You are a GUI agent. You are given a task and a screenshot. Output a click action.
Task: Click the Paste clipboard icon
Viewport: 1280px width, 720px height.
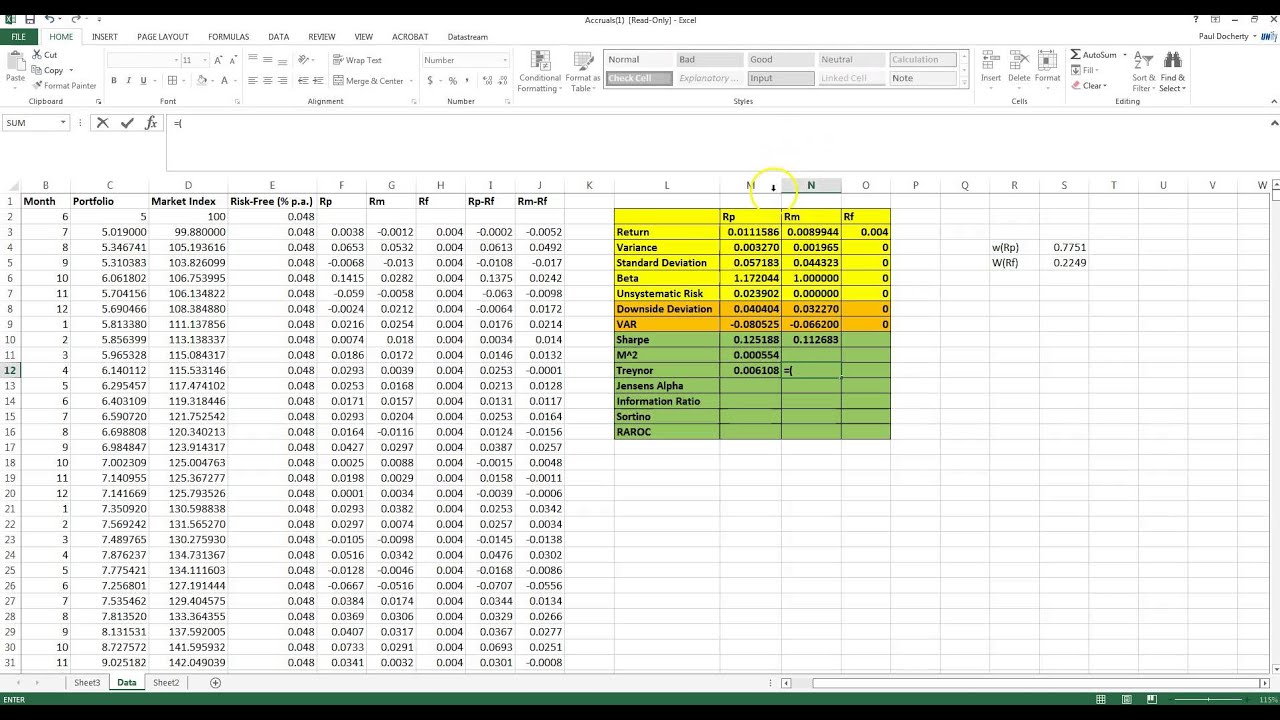click(x=15, y=63)
